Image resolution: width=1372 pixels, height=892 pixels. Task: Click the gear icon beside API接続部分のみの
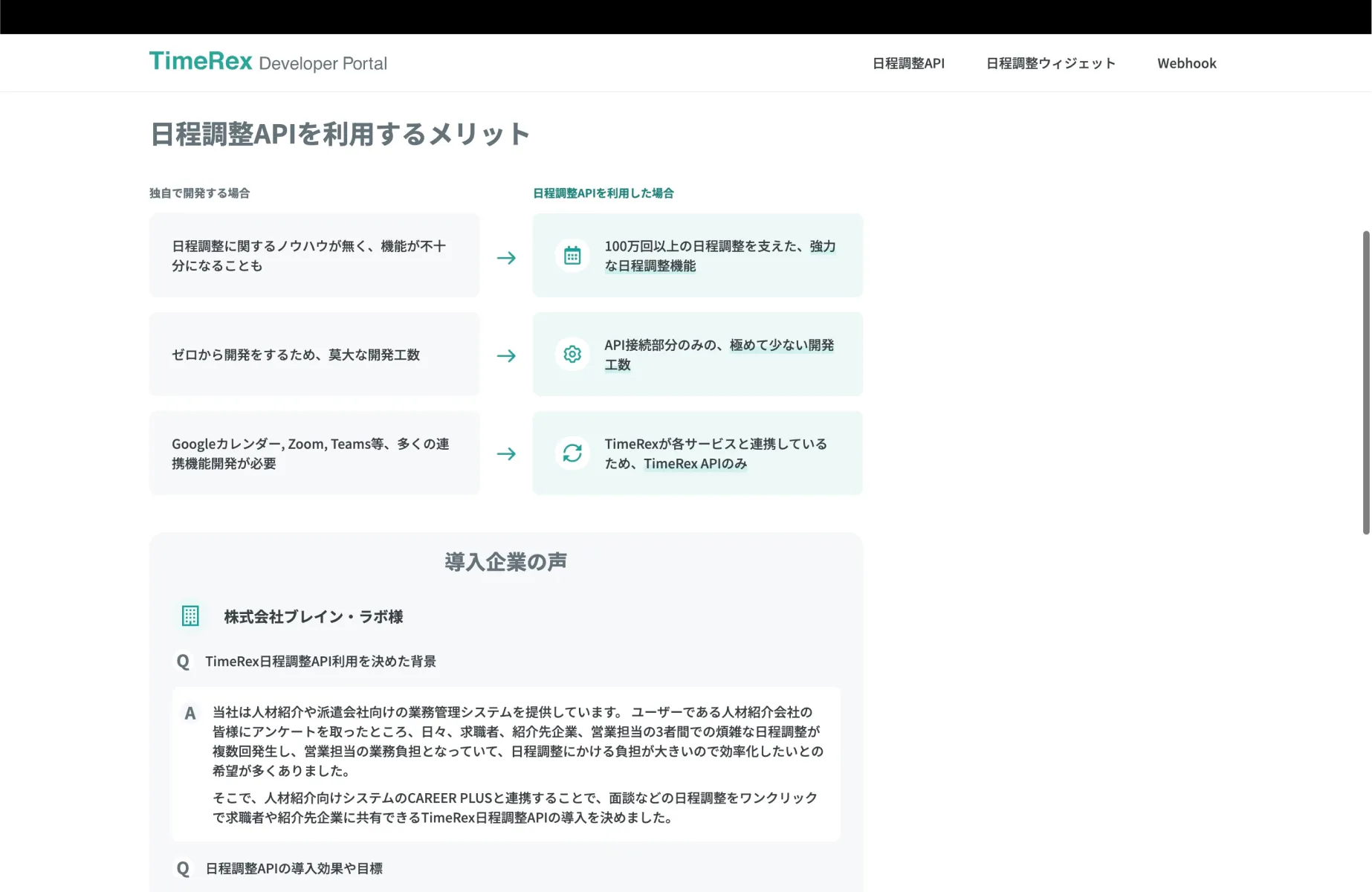pyautogui.click(x=572, y=354)
